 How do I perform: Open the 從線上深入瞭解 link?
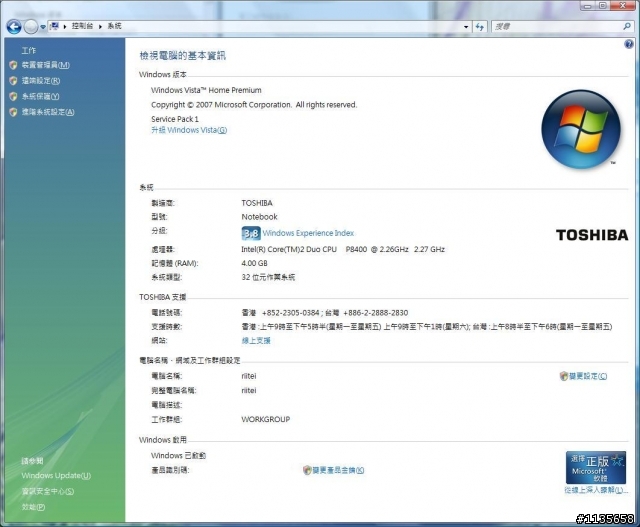click(x=596, y=490)
